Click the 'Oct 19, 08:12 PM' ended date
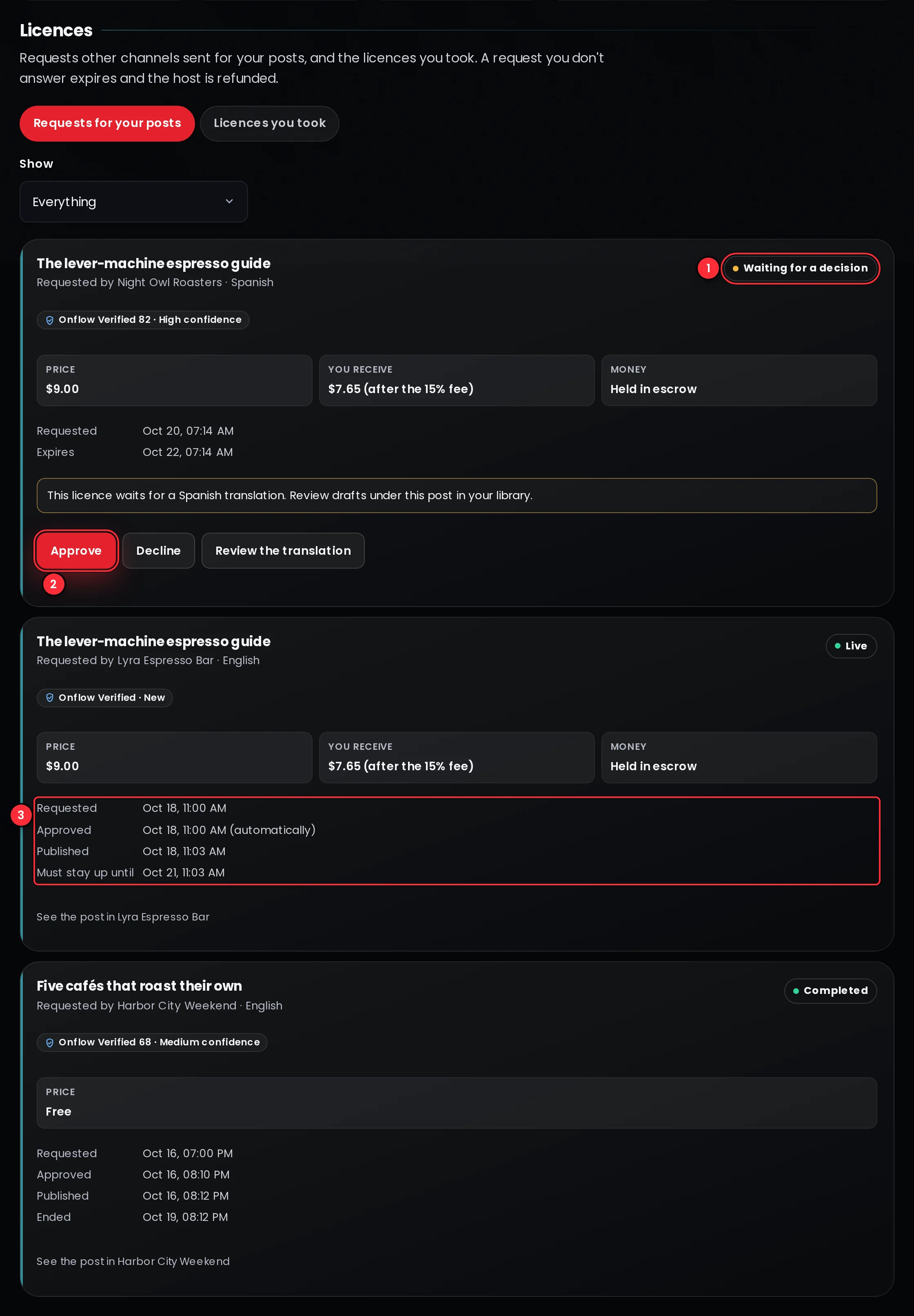Screen dimensions: 914x1316 tap(185, 1217)
